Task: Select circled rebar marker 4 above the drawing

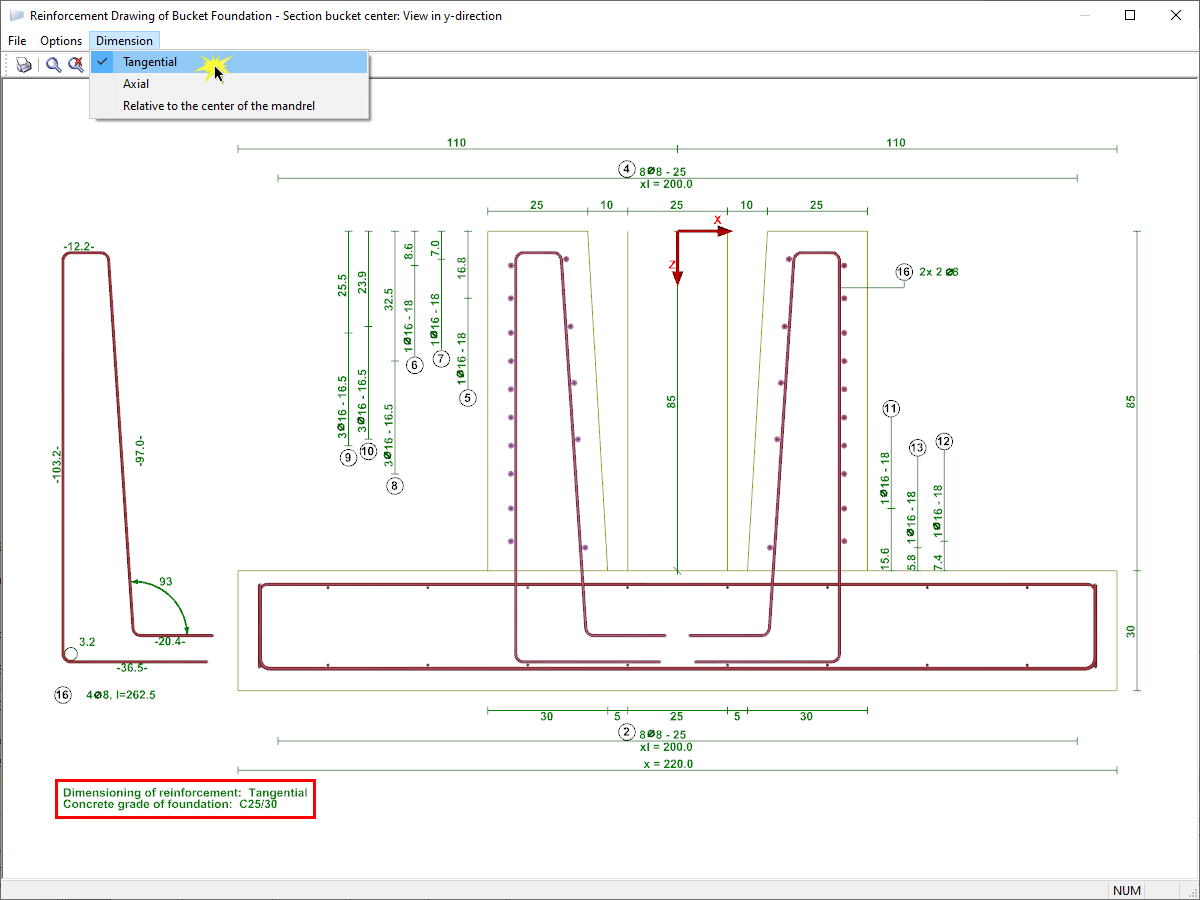Action: (x=625, y=169)
